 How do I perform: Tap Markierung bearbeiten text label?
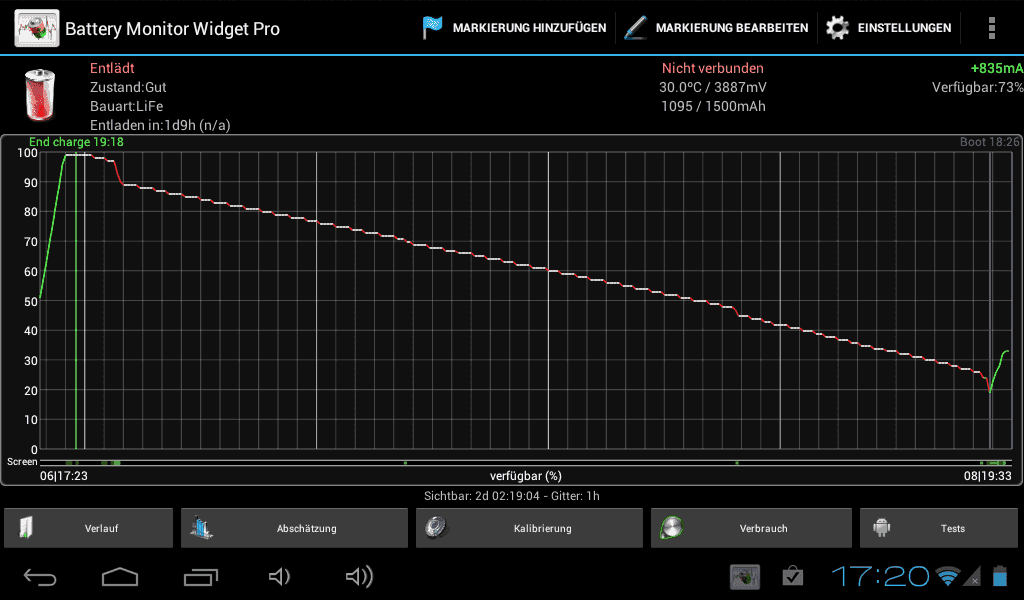[731, 28]
